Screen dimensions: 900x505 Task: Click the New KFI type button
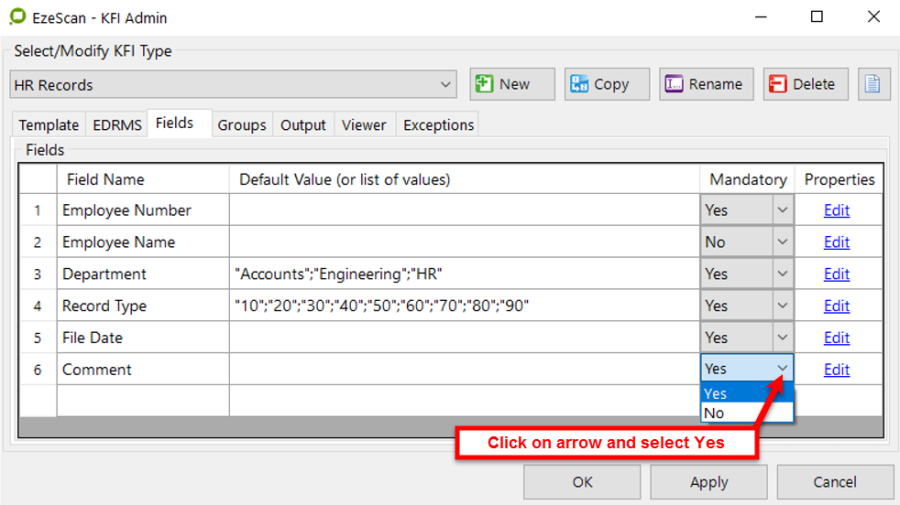pos(512,85)
